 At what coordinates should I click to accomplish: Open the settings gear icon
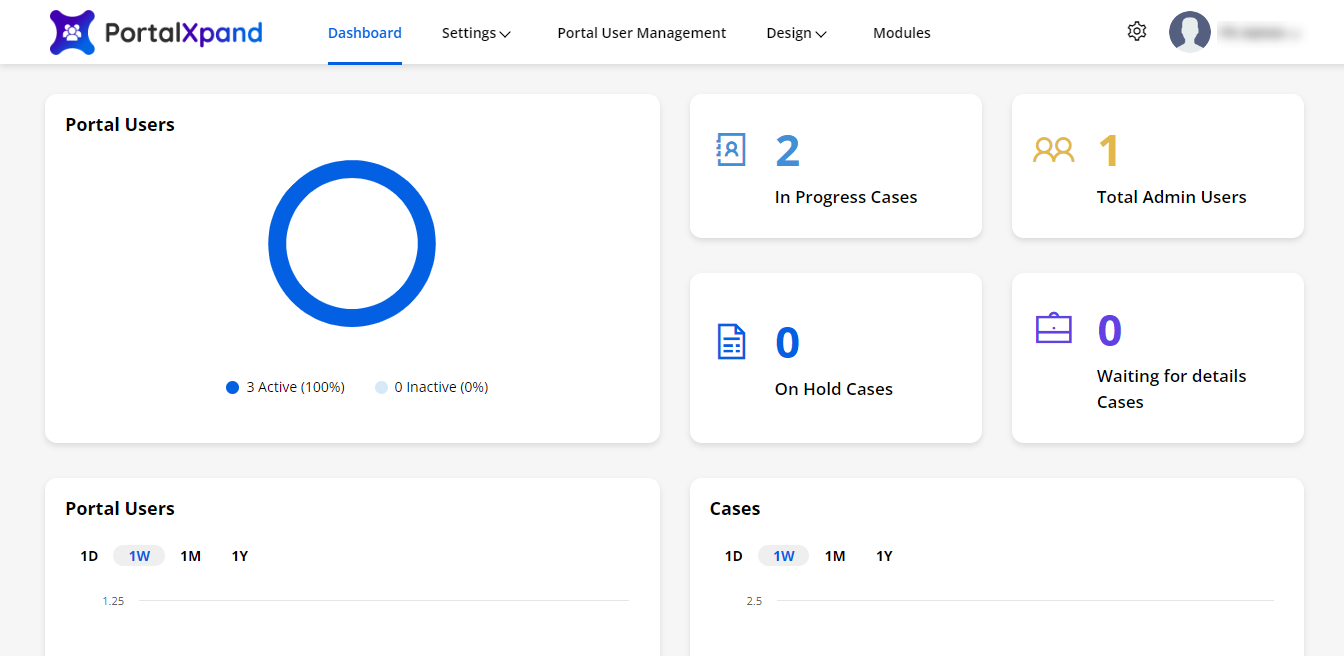[1136, 32]
